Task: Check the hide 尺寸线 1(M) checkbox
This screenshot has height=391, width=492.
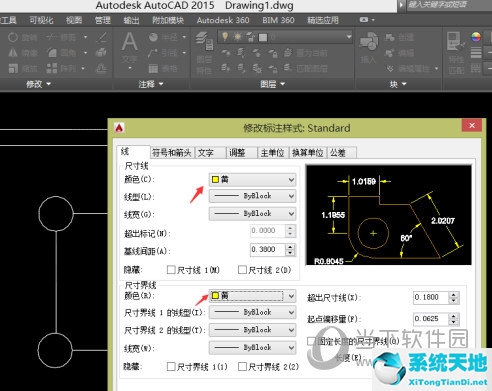Action: click(171, 269)
